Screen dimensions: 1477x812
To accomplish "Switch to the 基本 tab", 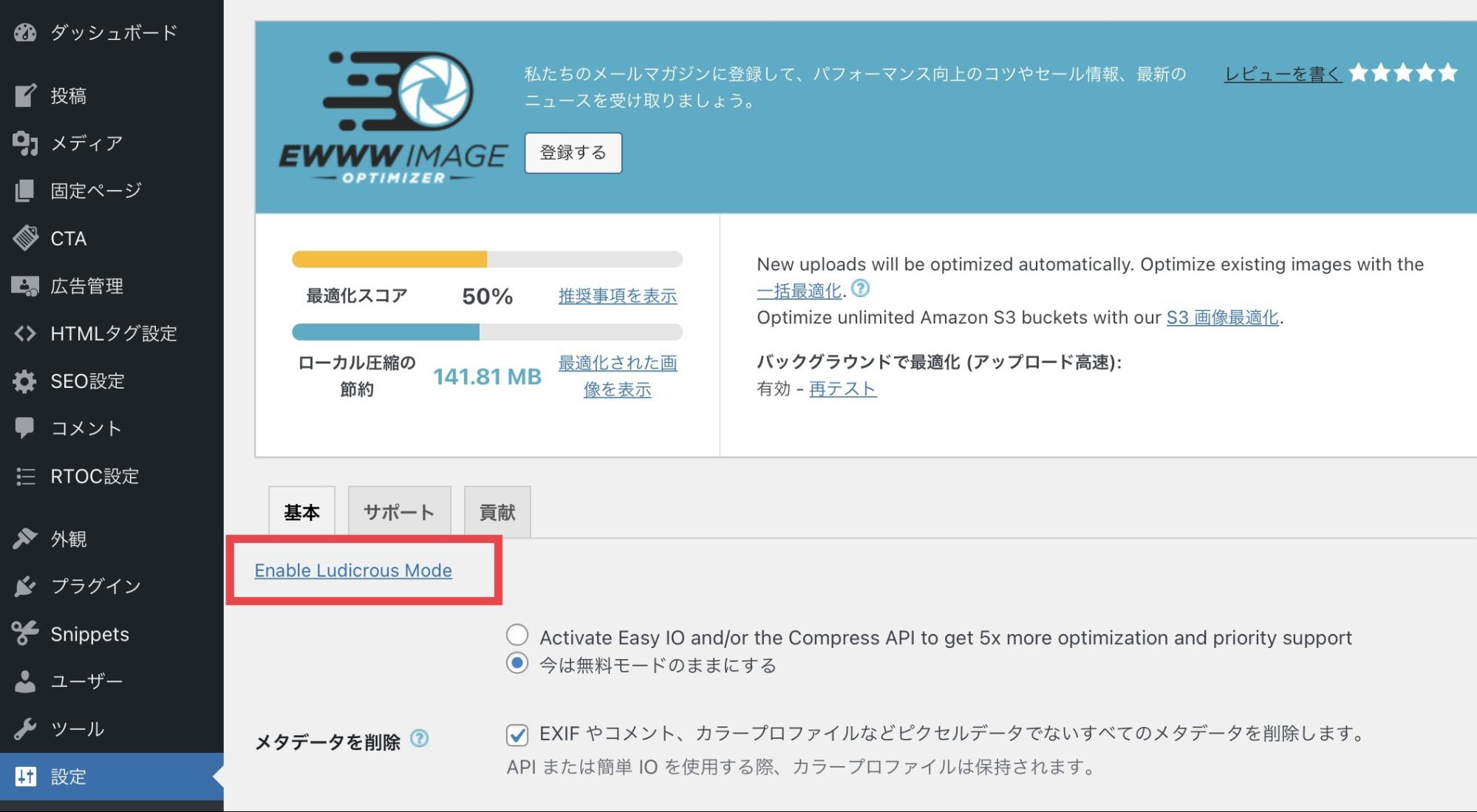I will [x=301, y=512].
